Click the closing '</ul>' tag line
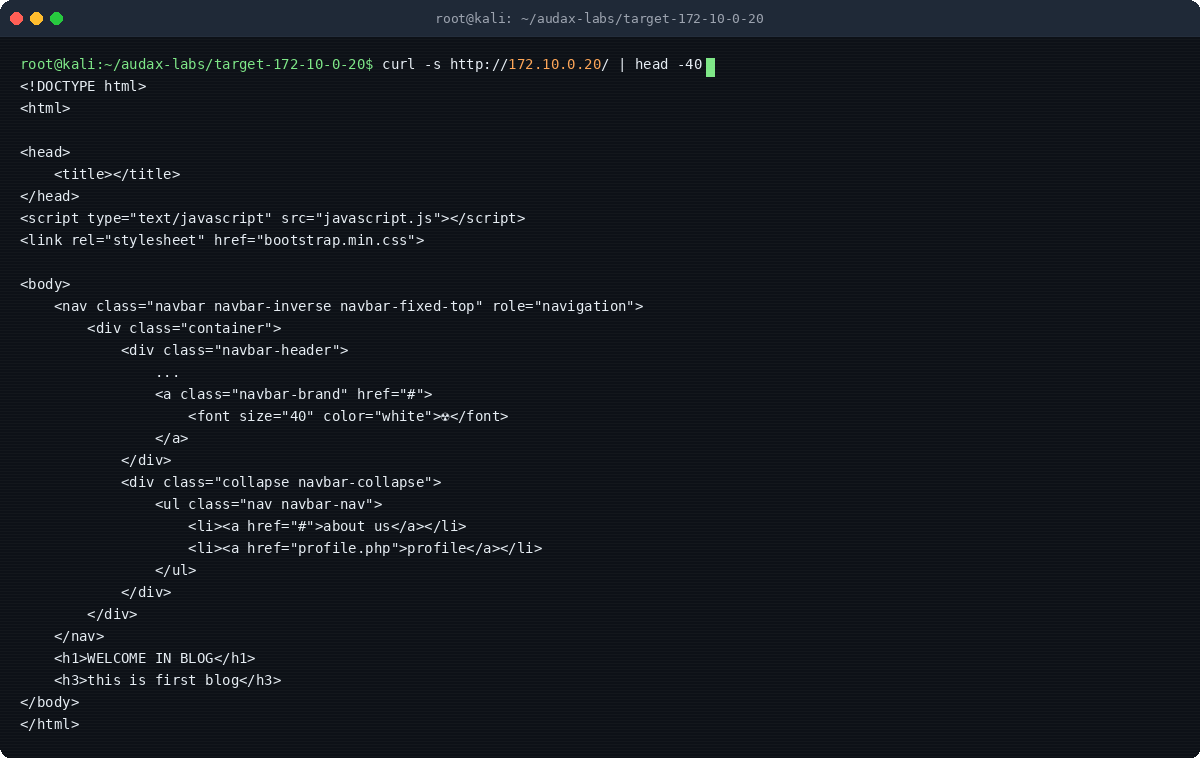 point(176,570)
